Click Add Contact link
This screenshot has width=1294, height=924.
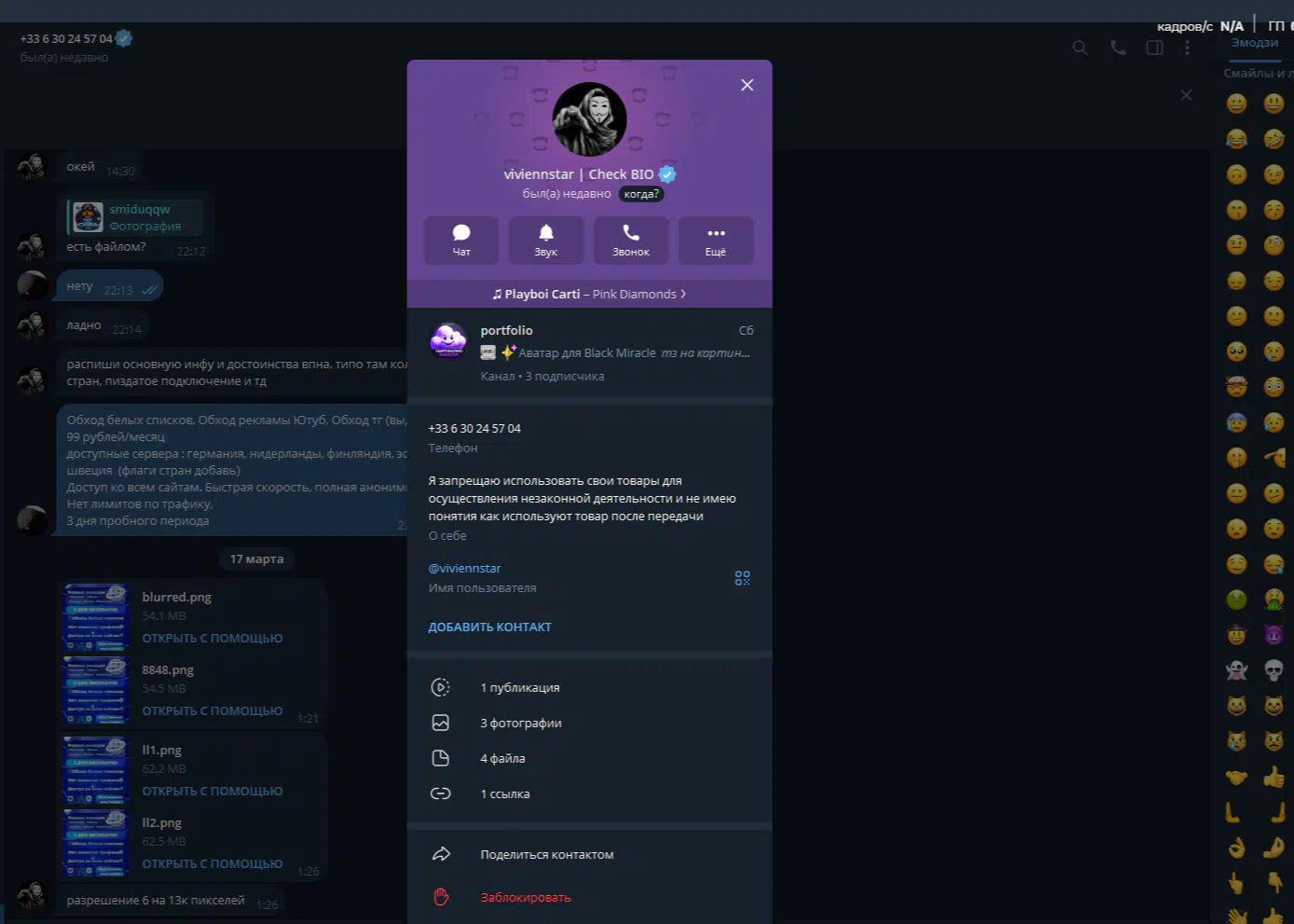point(489,627)
